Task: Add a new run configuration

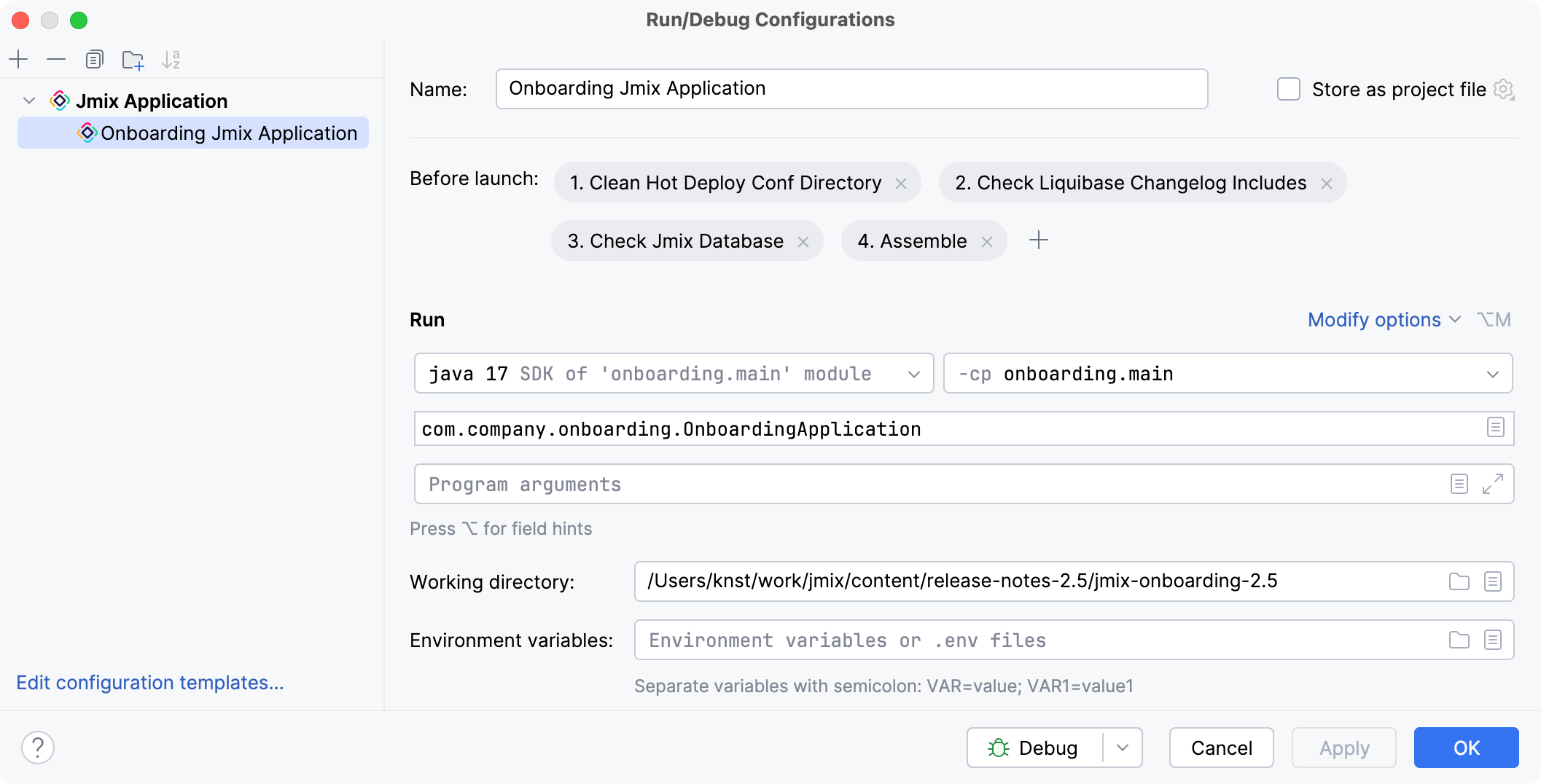Action: [x=18, y=59]
